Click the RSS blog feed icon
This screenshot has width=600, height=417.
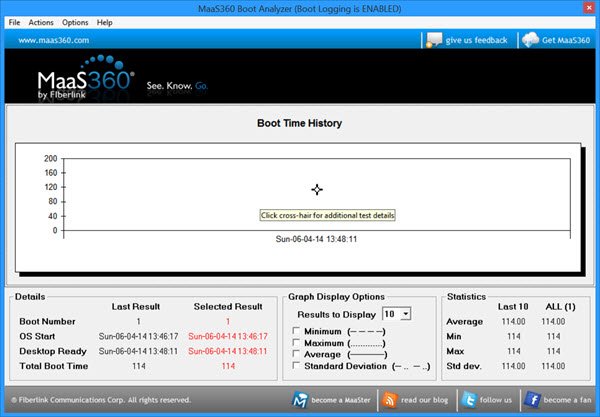point(390,400)
